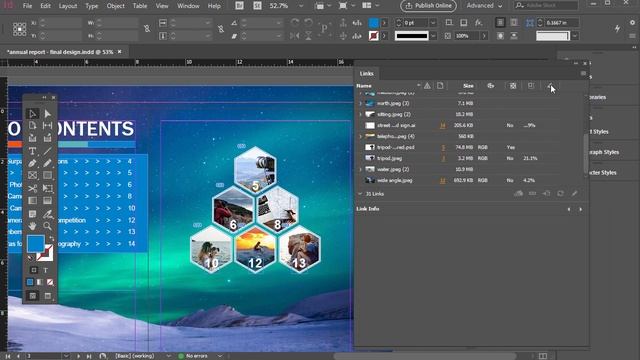
Task: Show next link in Link Info
Action: pyautogui.click(x=580, y=209)
